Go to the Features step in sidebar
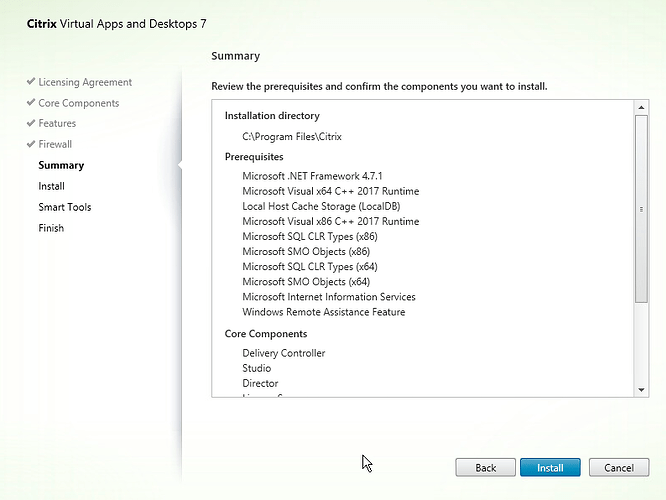666x500 pixels. point(57,124)
